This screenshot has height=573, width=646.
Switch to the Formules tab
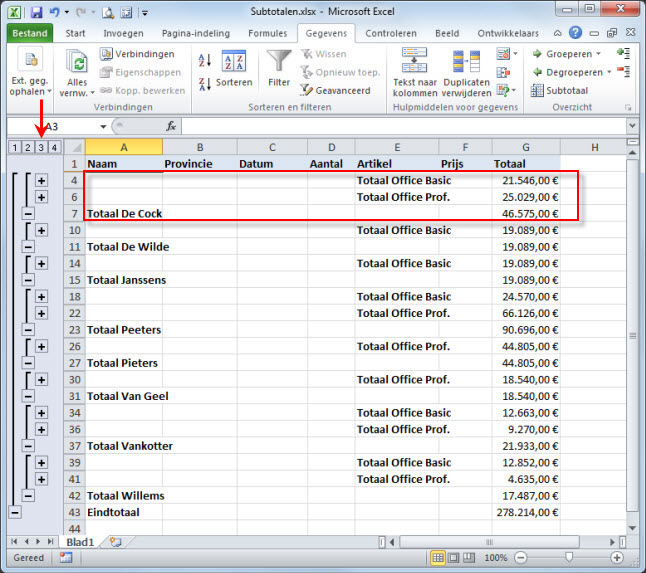coord(268,33)
